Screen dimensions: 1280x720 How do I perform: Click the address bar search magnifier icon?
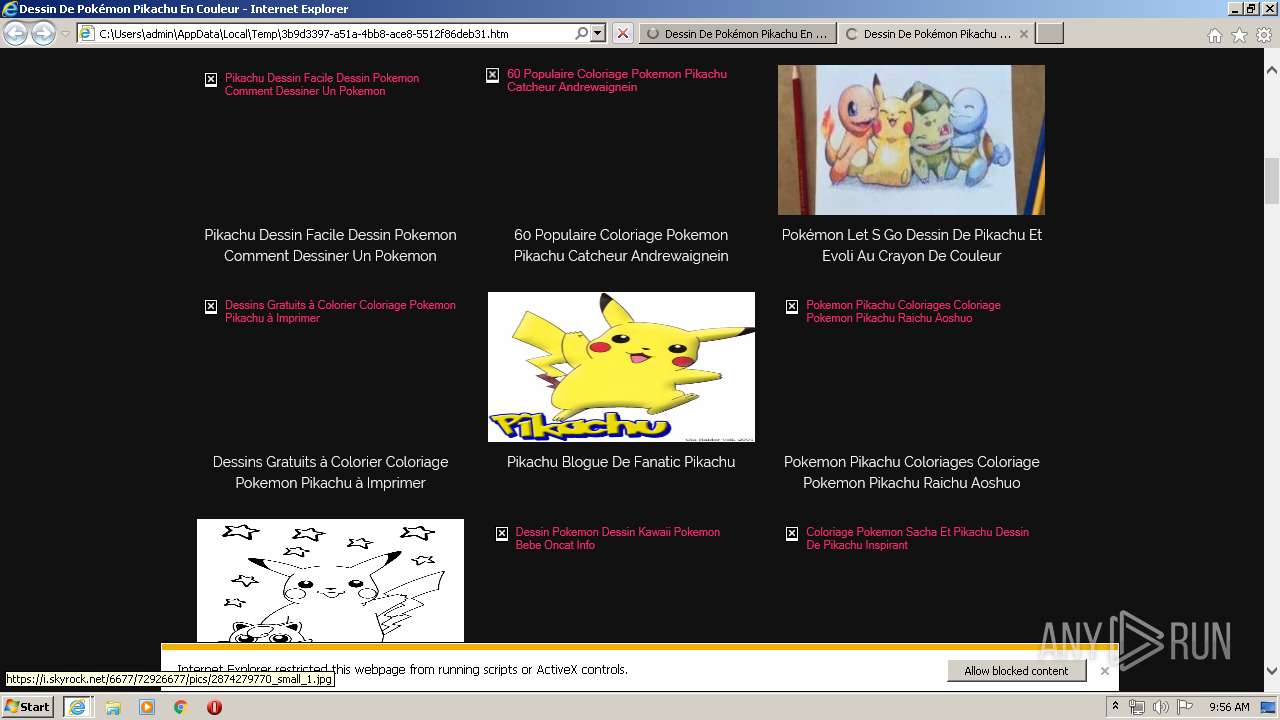click(x=582, y=33)
